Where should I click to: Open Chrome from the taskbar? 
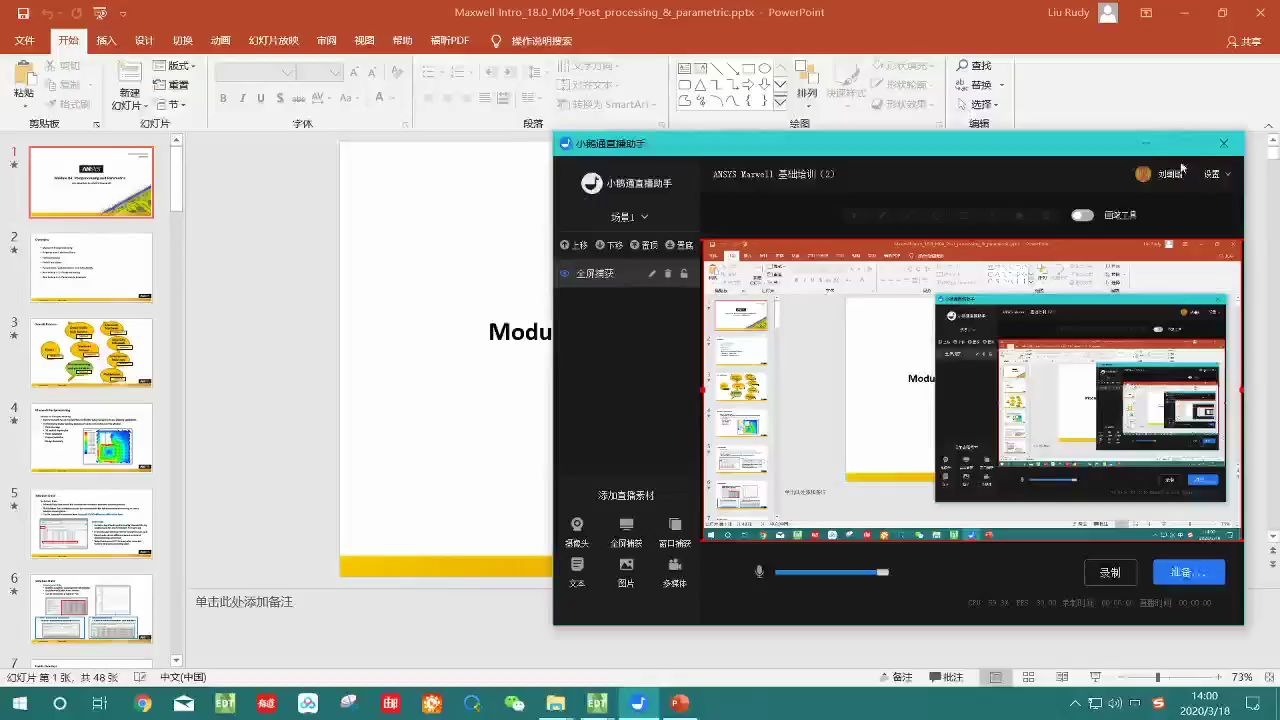coord(143,703)
